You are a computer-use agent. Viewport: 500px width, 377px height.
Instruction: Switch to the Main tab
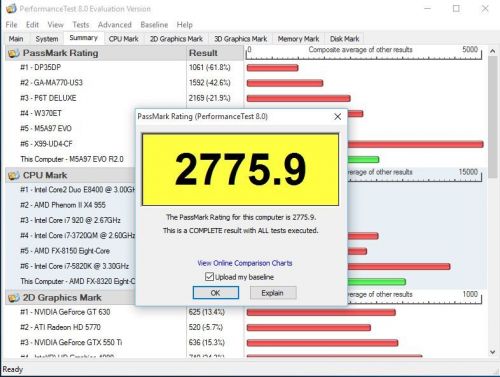pyautogui.click(x=16, y=39)
